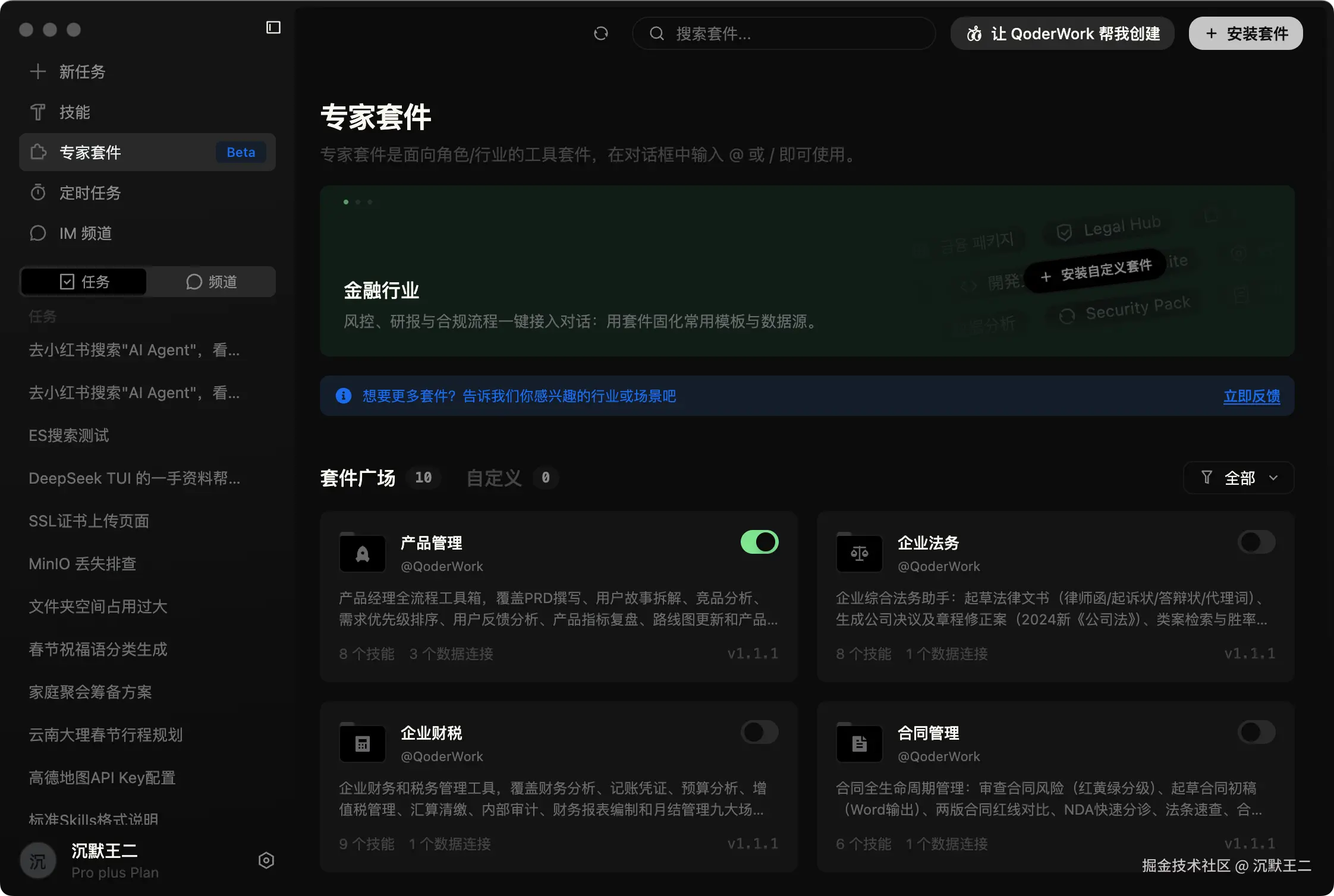Click the 企业法务 card title
Viewport: 1334px width, 896px height.
tap(929, 542)
